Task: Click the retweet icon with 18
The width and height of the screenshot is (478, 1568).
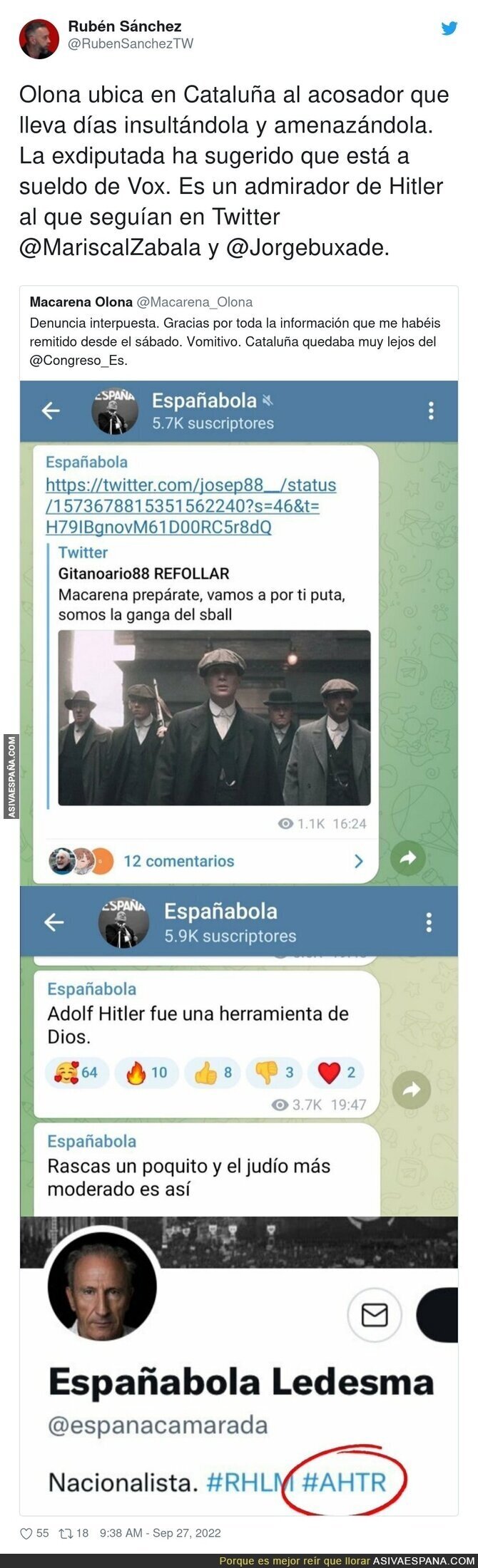Action: [x=63, y=1533]
